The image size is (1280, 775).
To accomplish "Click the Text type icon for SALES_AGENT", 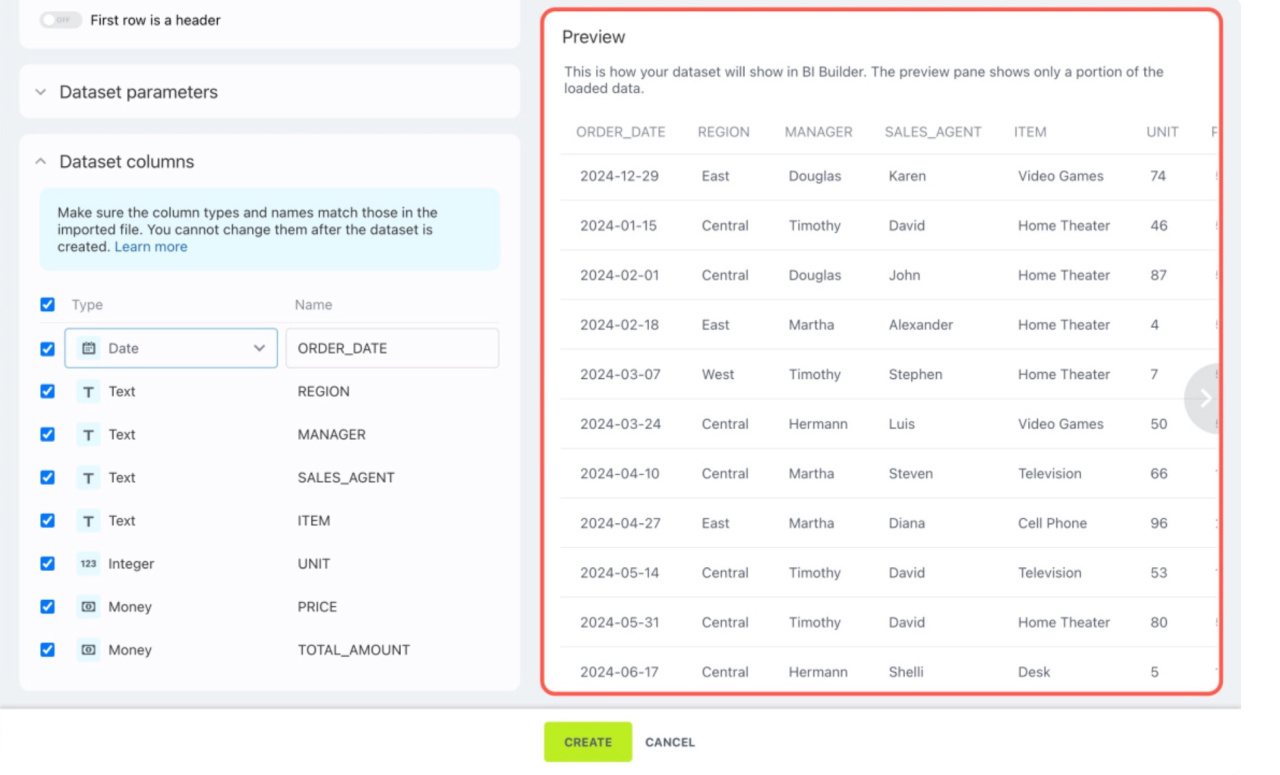I will point(88,477).
